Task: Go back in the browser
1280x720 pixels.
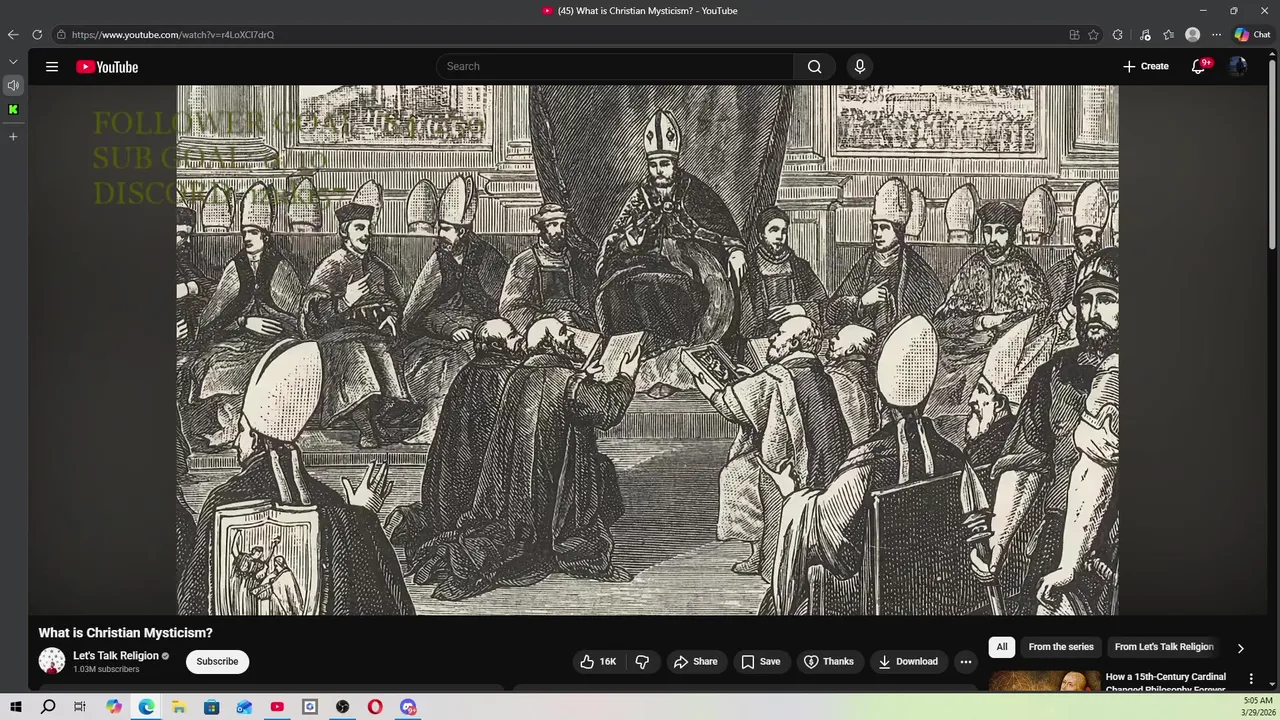Action: point(13,35)
